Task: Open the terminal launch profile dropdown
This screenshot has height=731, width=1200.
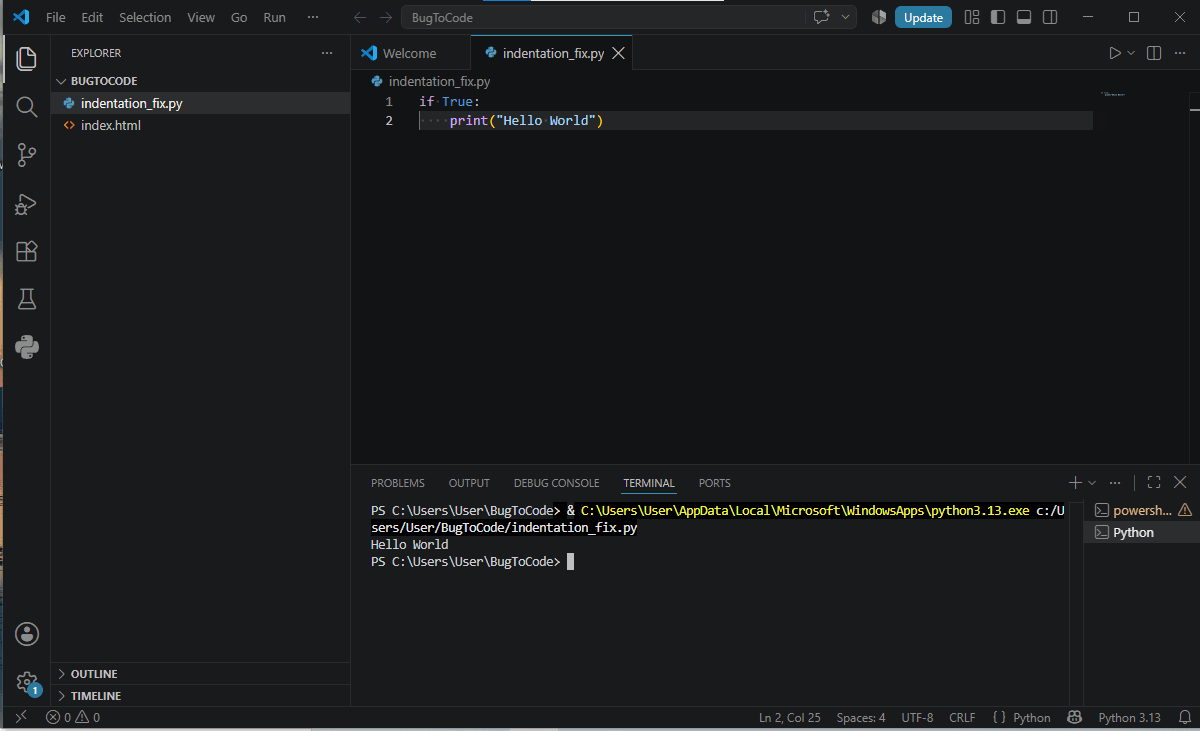Action: (1091, 482)
